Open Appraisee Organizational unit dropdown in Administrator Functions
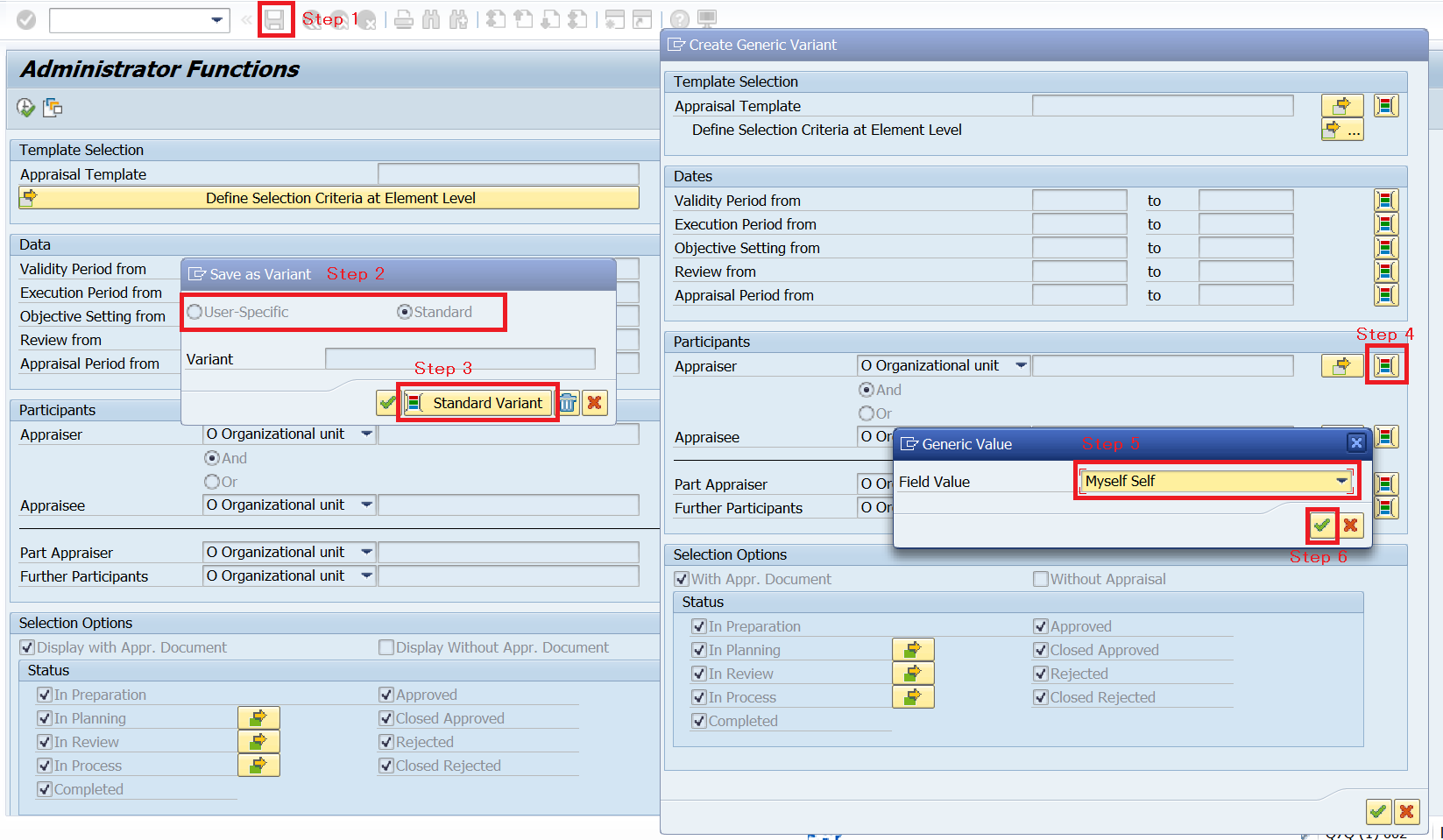This screenshot has width=1443, height=840. pos(367,505)
